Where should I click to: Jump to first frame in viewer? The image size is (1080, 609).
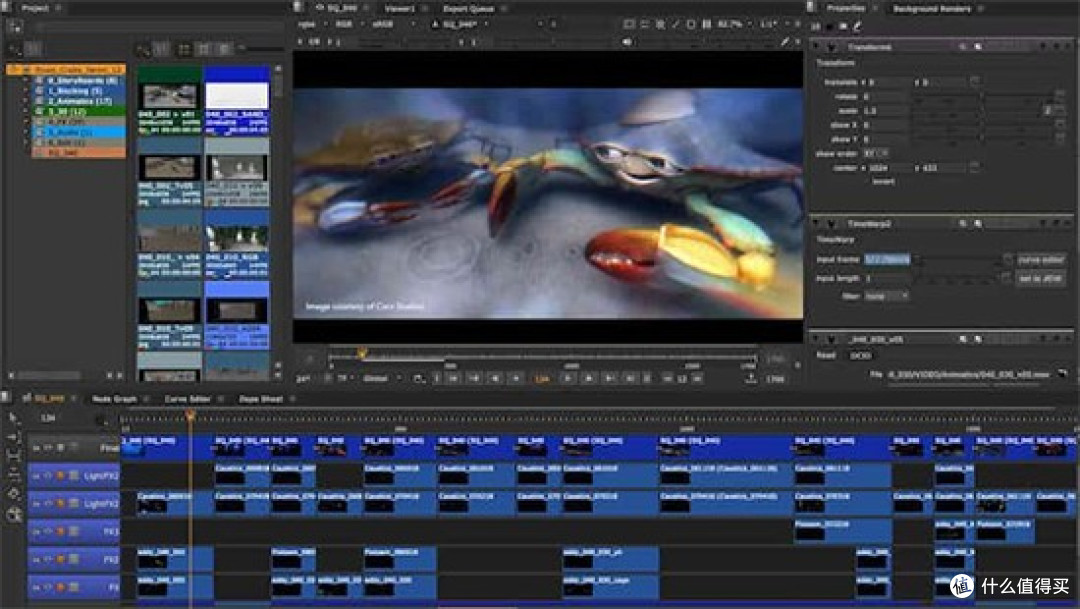[x=453, y=378]
